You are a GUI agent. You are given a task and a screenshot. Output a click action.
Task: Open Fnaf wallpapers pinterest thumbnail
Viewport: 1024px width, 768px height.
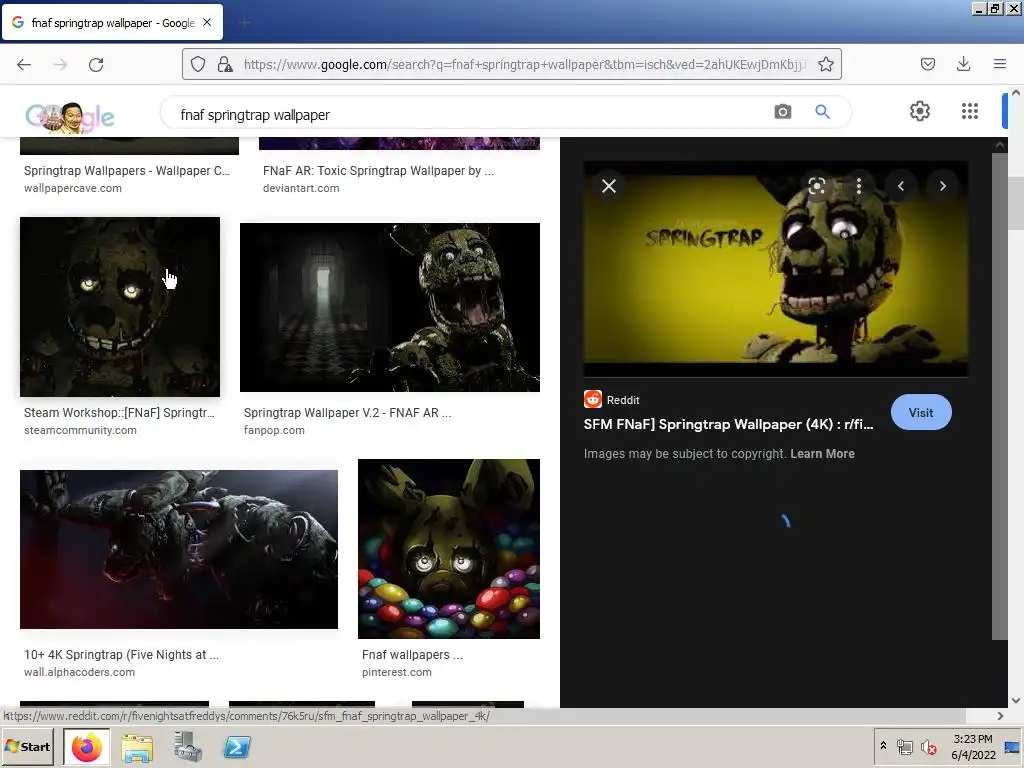pos(449,549)
